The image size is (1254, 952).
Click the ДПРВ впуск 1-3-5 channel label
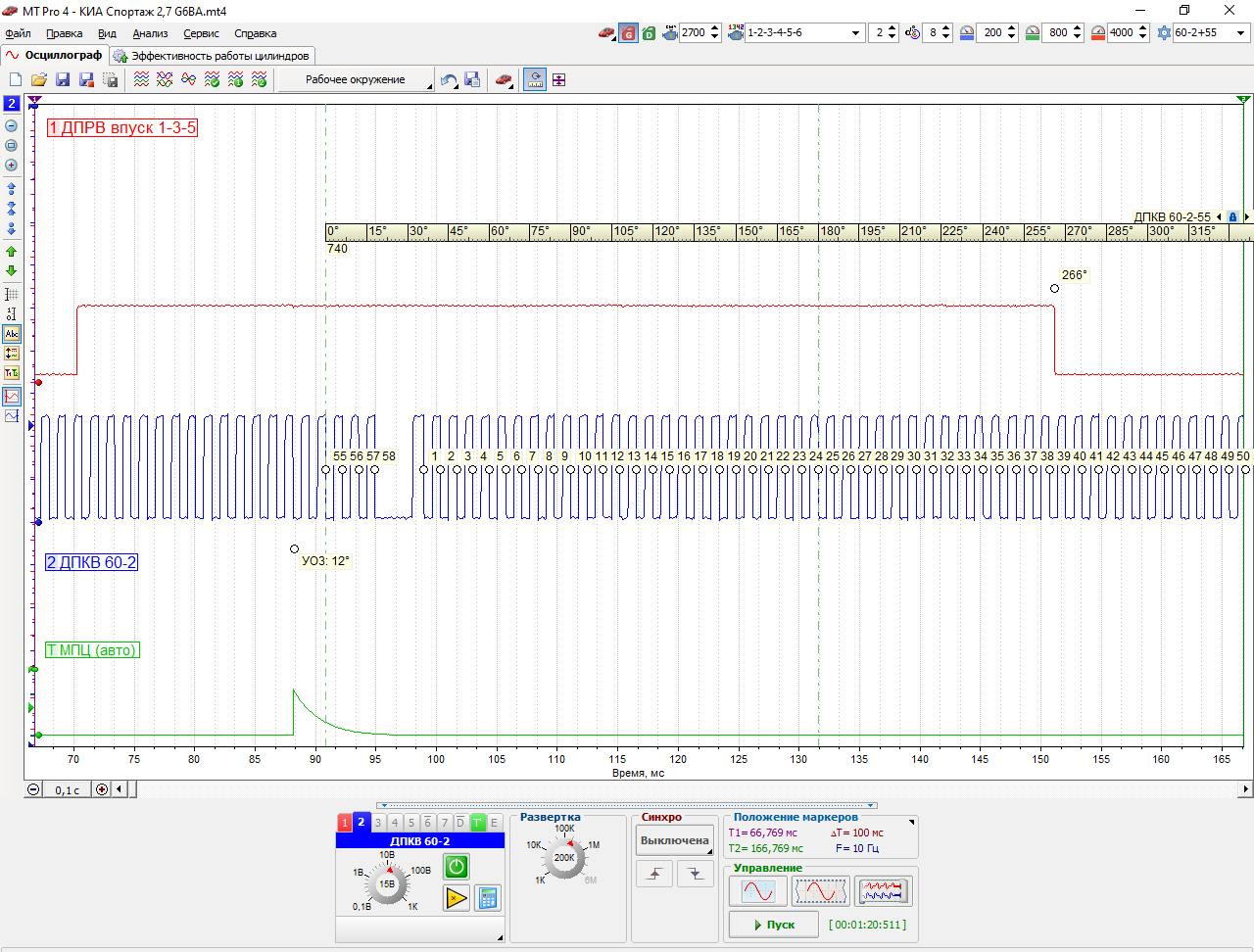[122, 127]
